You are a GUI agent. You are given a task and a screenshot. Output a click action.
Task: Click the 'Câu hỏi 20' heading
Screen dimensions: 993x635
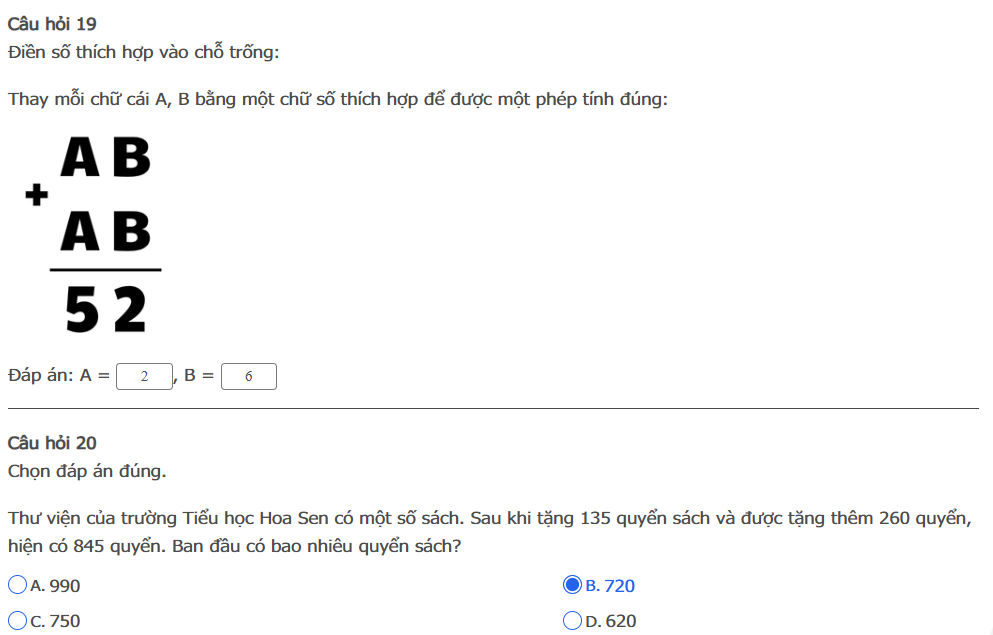coord(52,443)
